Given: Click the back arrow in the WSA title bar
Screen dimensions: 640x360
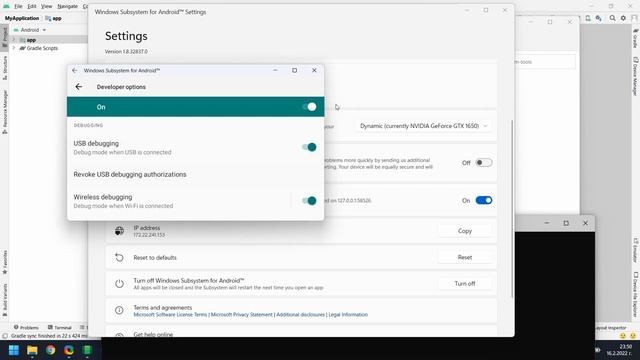Looking at the screenshot, I should coord(74,71).
